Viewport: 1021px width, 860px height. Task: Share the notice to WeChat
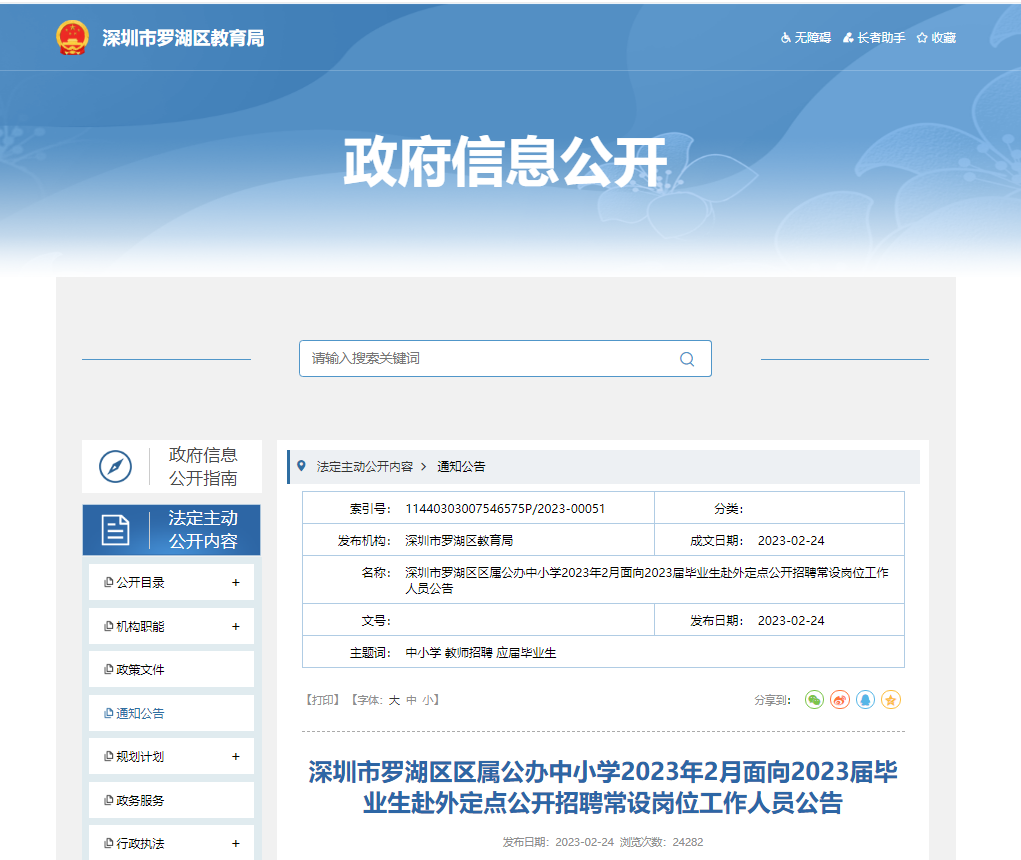tap(815, 700)
